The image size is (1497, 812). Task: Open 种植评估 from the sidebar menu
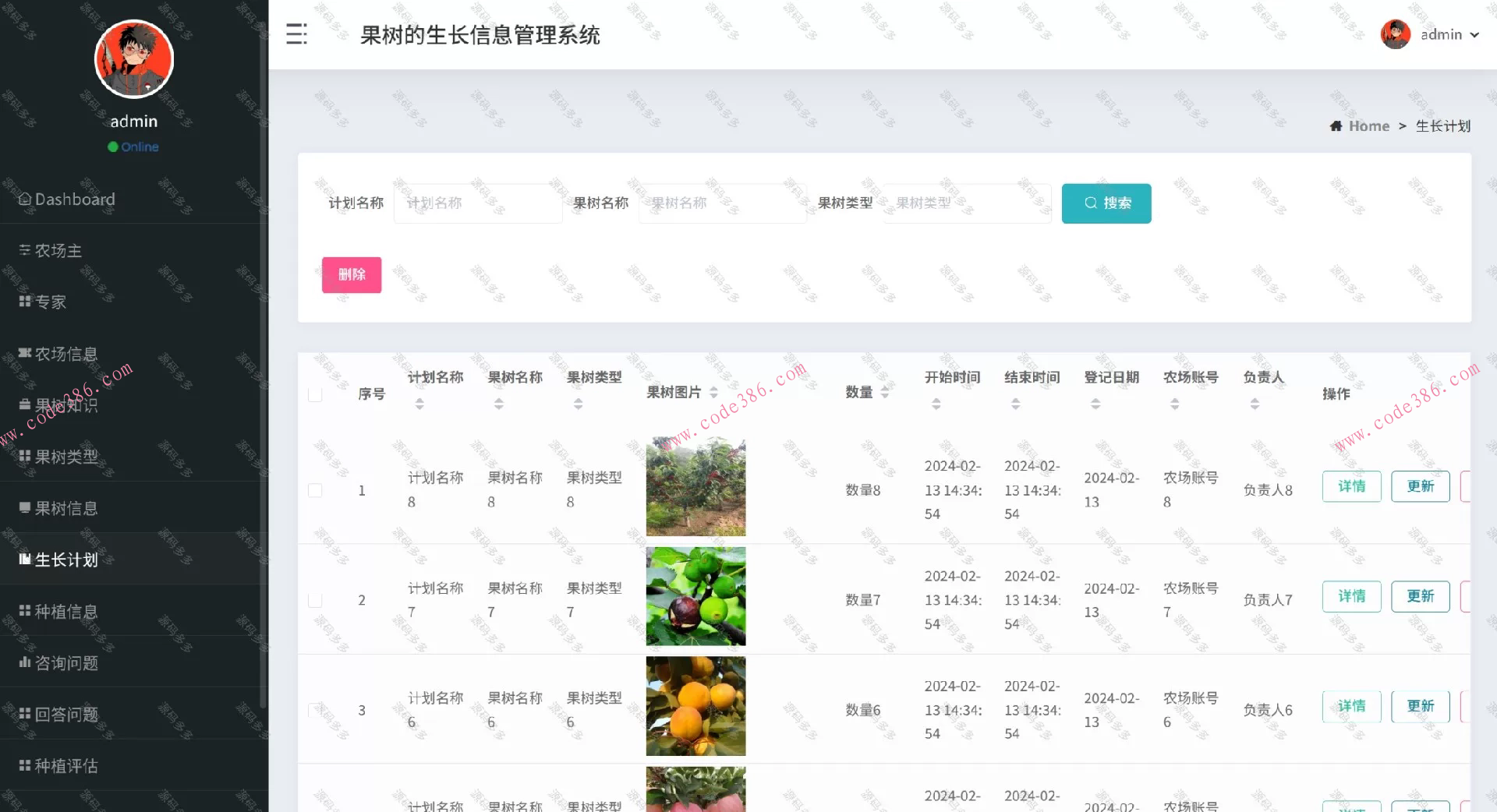pos(24,765)
